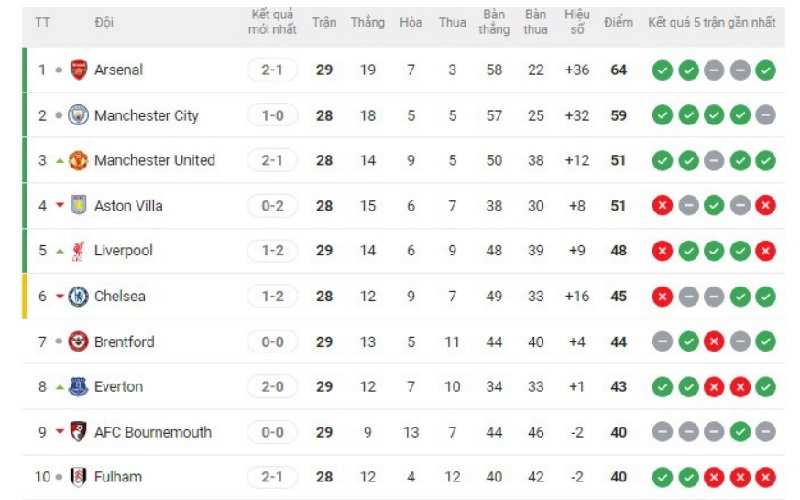Open the Brentford team page link
800x500 pixels.
tap(124, 341)
